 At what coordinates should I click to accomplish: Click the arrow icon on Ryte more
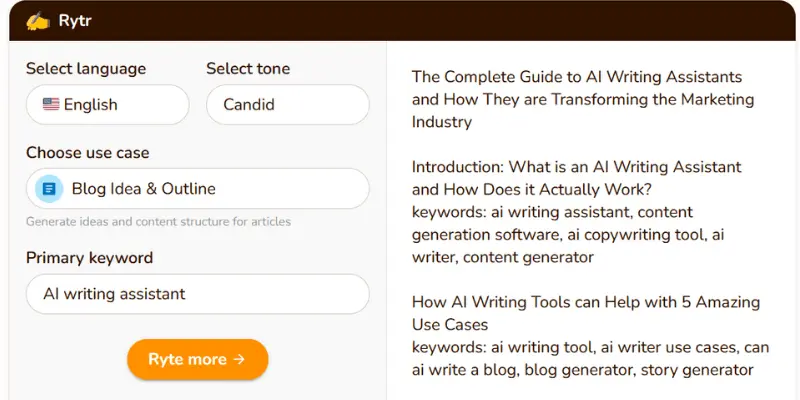click(x=239, y=359)
